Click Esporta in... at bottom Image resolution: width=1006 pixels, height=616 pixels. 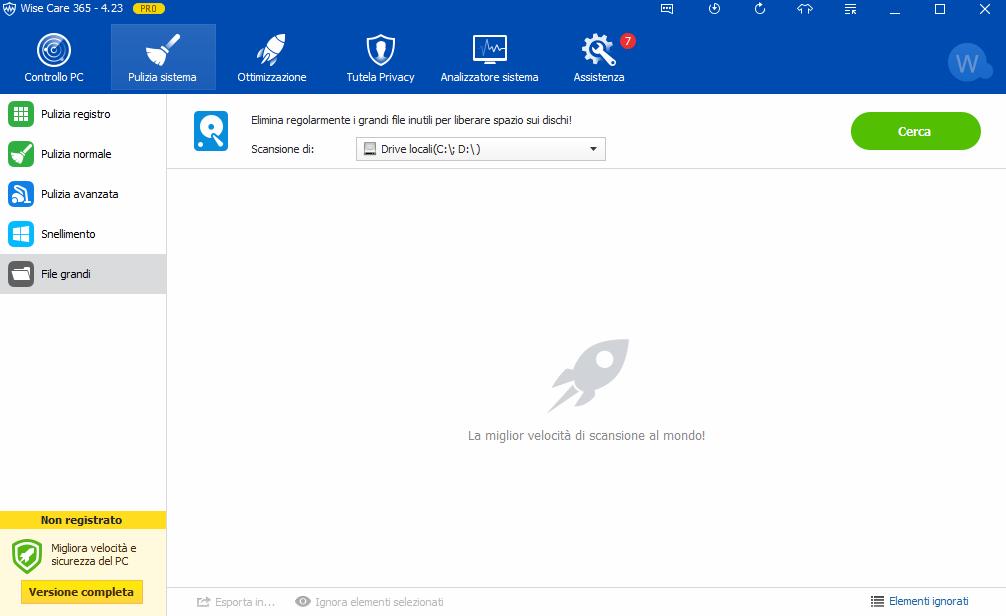point(235,602)
